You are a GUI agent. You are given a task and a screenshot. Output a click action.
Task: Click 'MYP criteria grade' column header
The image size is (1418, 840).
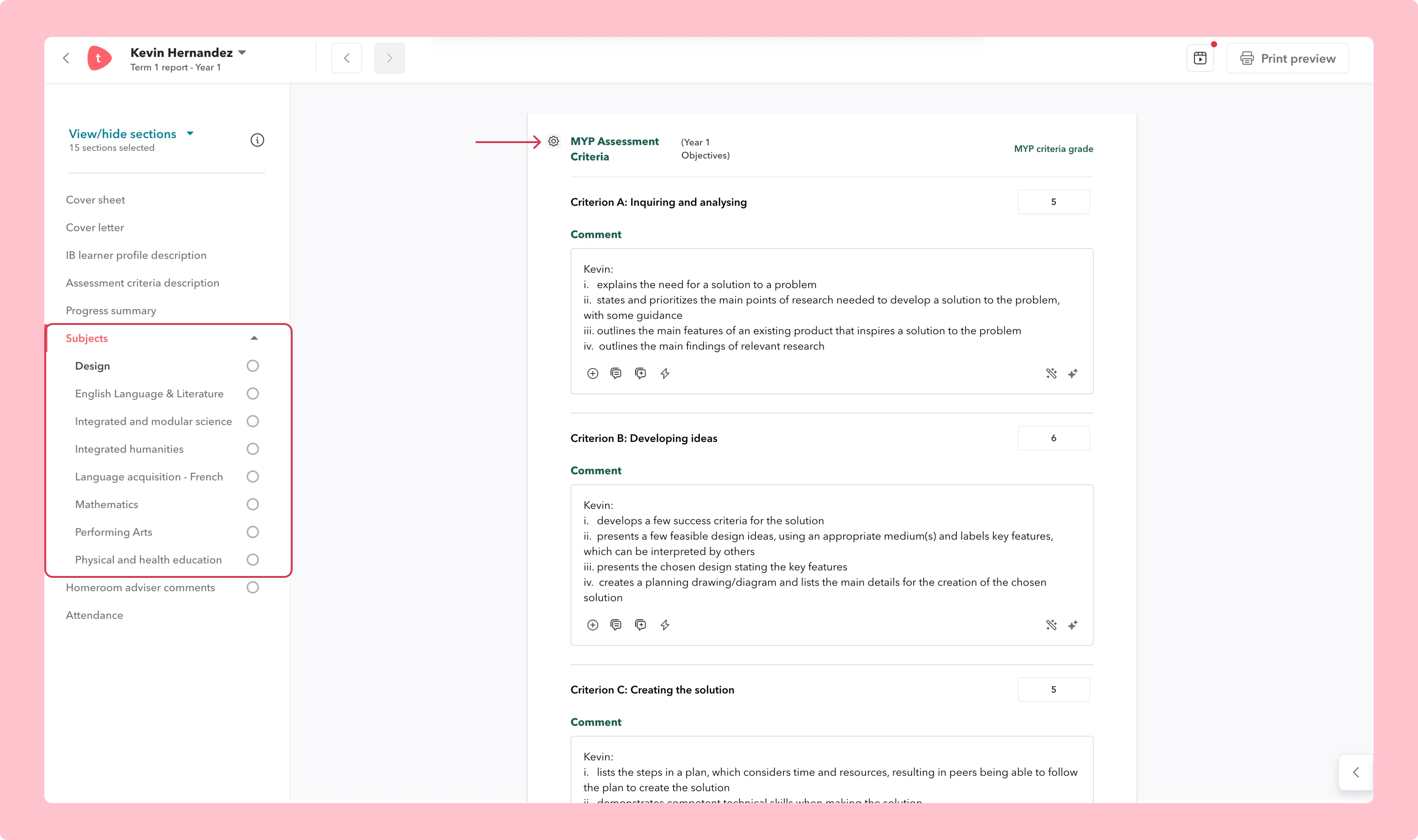[x=1053, y=149]
